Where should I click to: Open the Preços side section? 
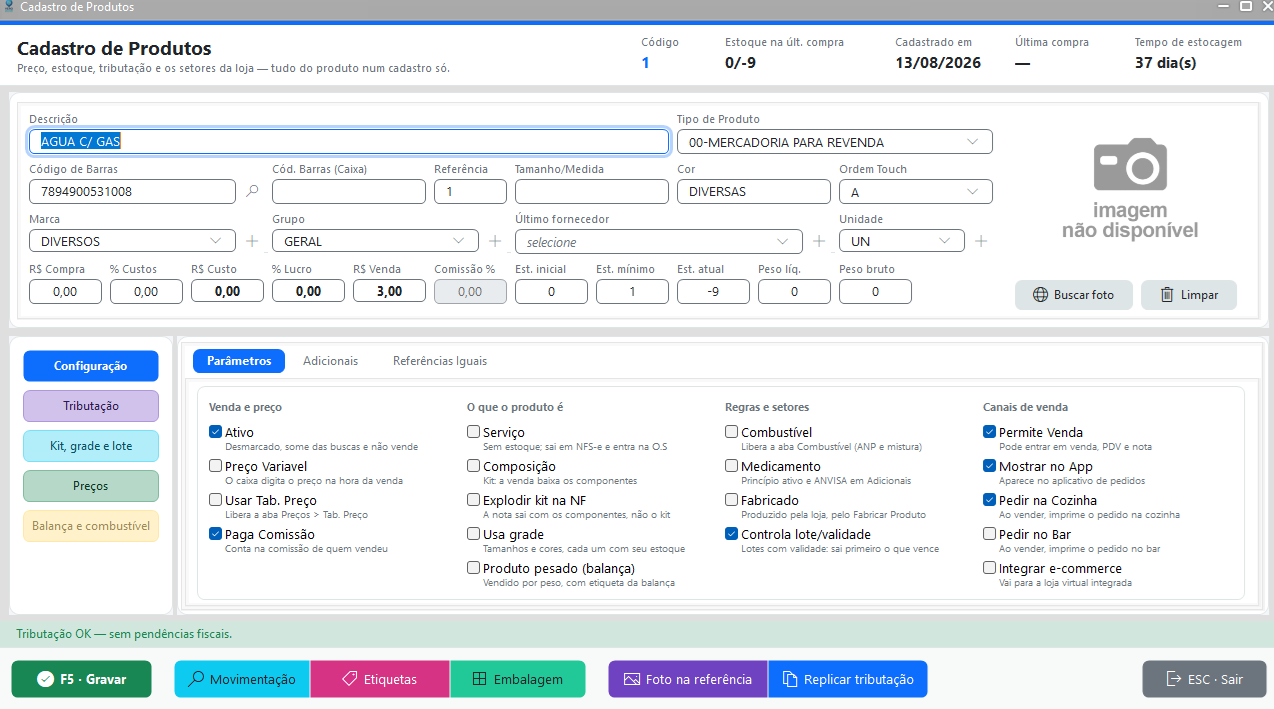[x=91, y=486]
